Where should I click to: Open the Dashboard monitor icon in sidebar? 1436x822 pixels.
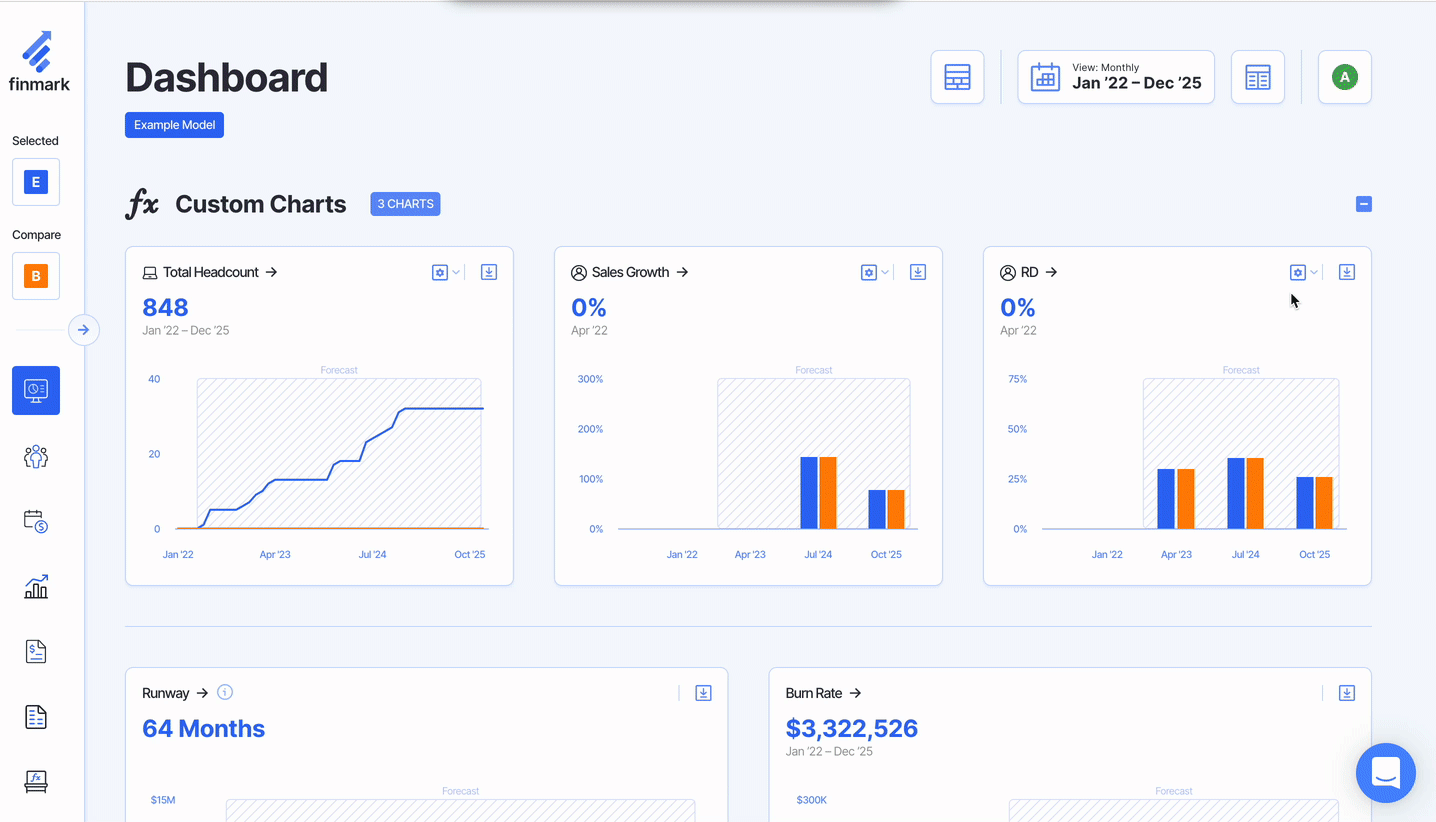point(36,390)
